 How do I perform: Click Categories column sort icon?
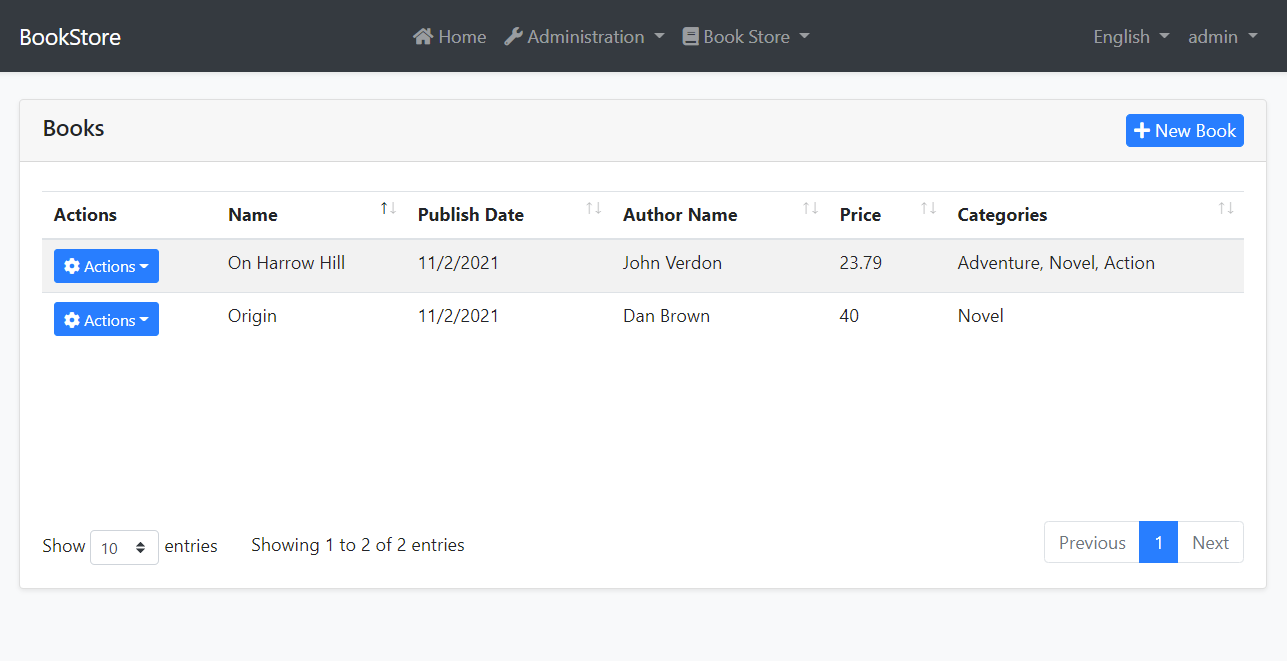point(1225,208)
